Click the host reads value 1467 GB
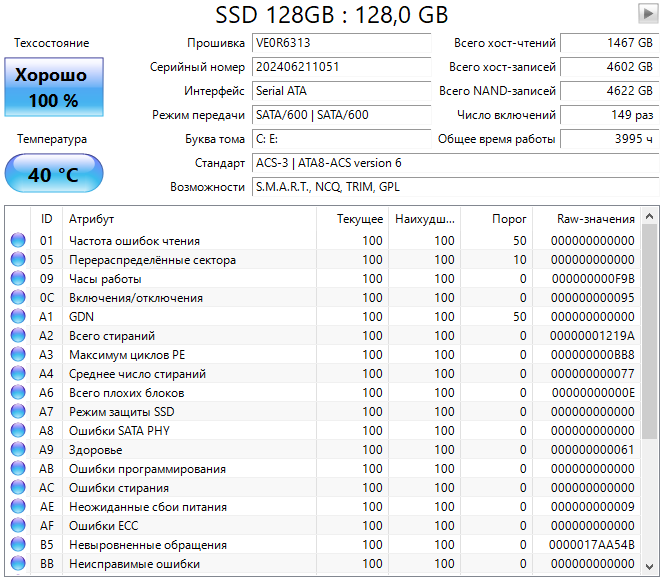The height and width of the screenshot is (580, 667). (610, 43)
